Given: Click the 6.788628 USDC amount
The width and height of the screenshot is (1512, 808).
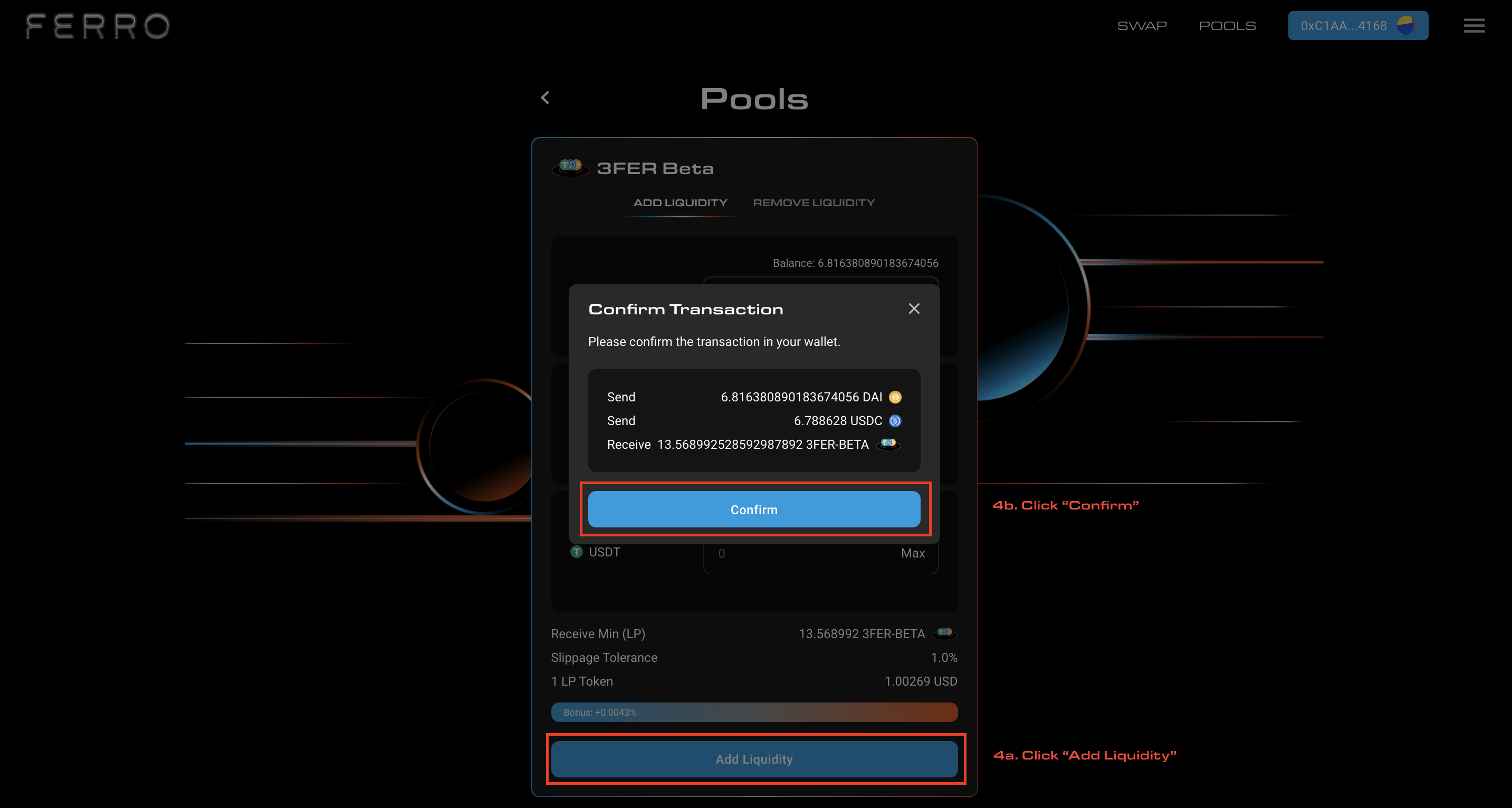Looking at the screenshot, I should click(x=838, y=421).
